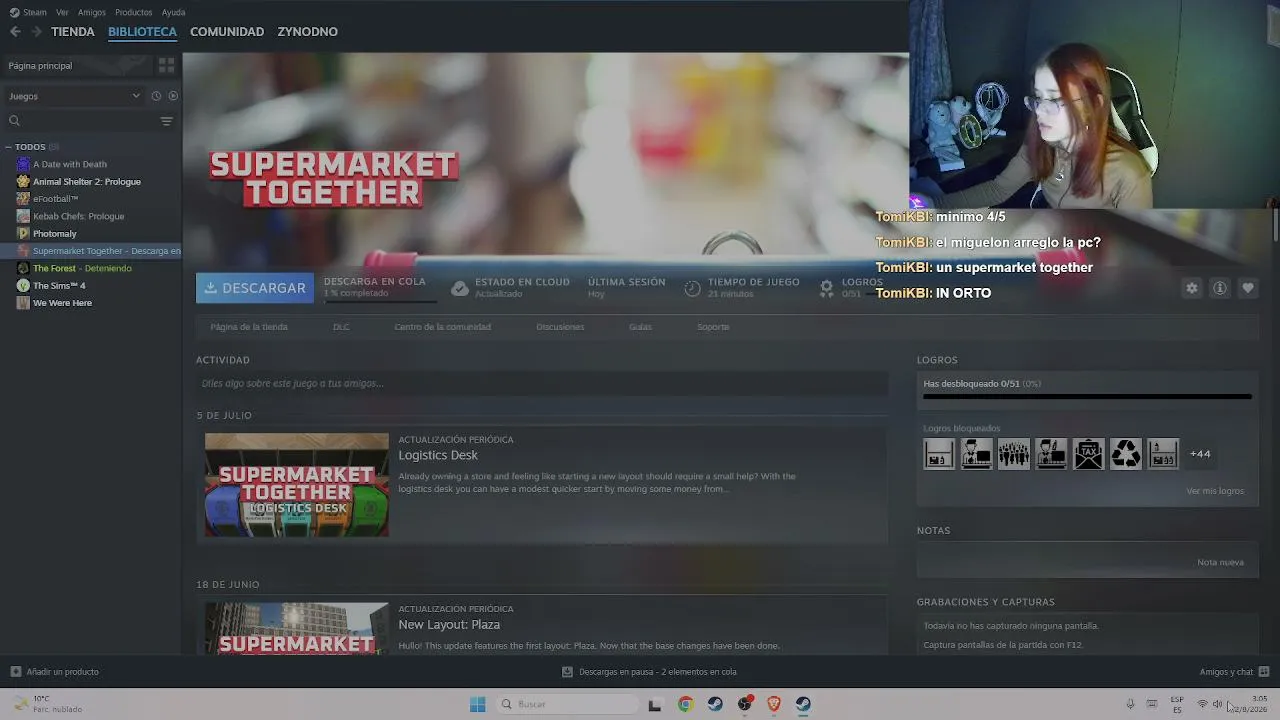The width and height of the screenshot is (1280, 720).
Task: Select We Were Here
Action: [62, 303]
